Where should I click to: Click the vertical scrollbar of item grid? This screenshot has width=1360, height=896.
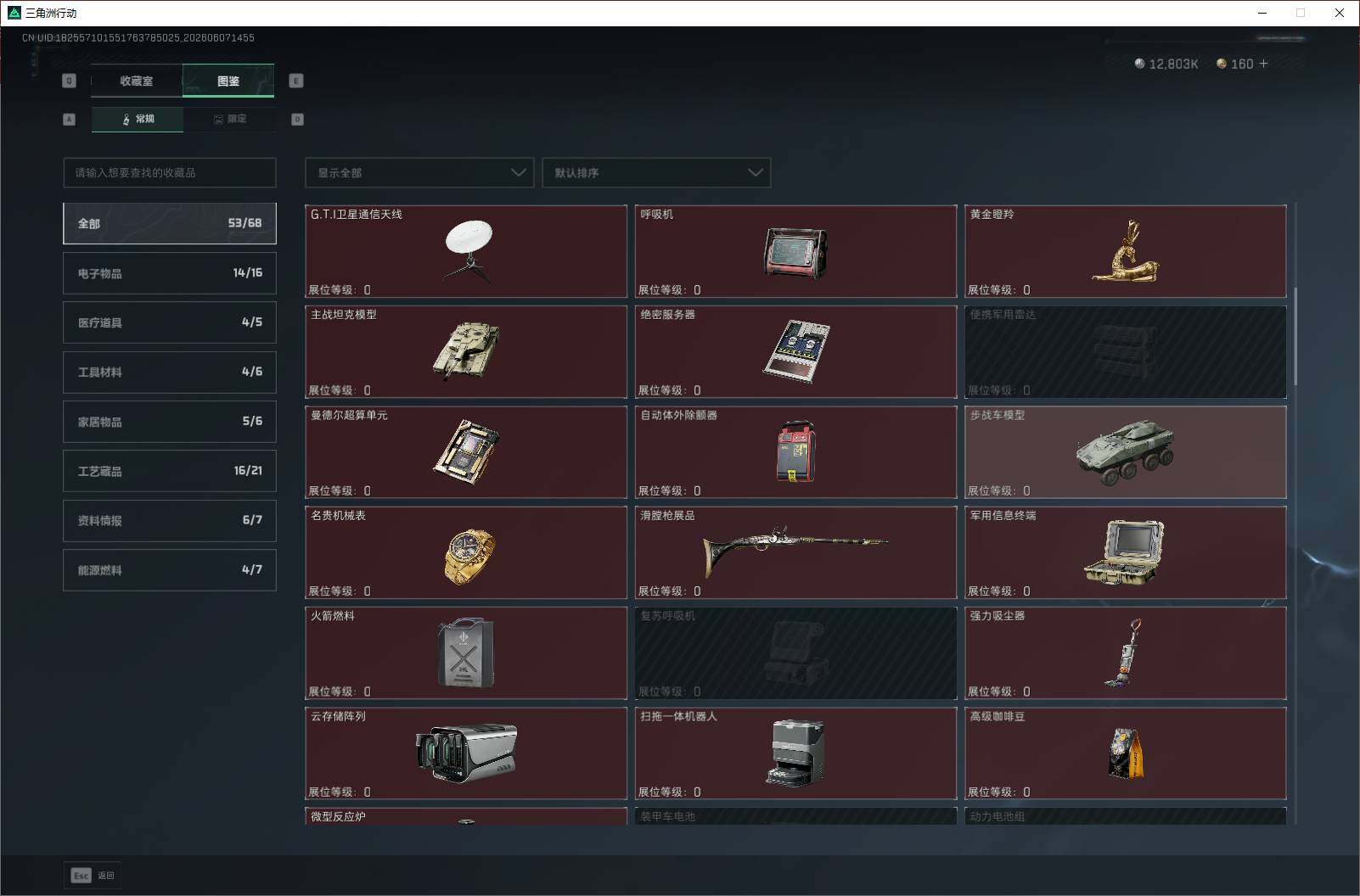pyautogui.click(x=1295, y=335)
